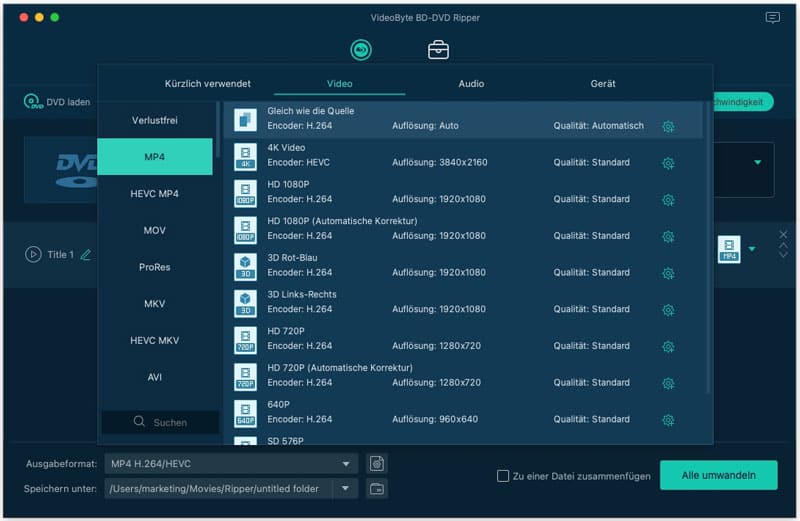
Task: Switch to the Audio tab
Action: click(x=471, y=84)
